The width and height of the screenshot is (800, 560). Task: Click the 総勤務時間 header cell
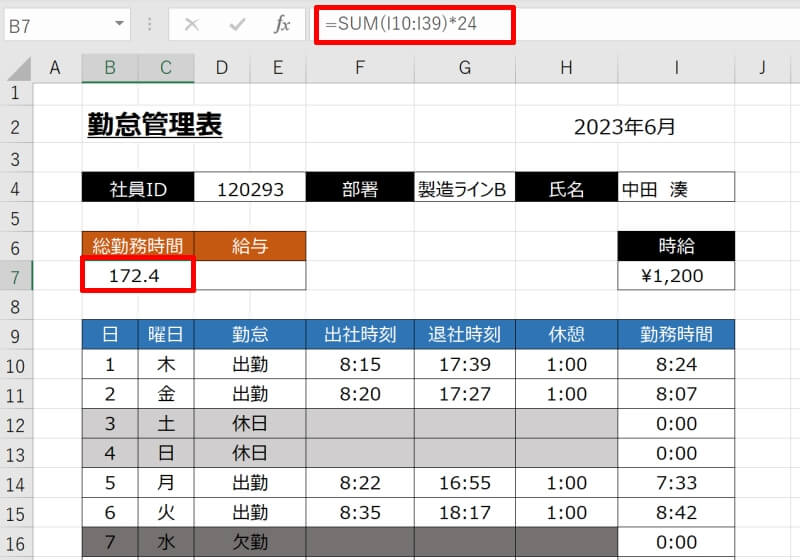[x=138, y=246]
